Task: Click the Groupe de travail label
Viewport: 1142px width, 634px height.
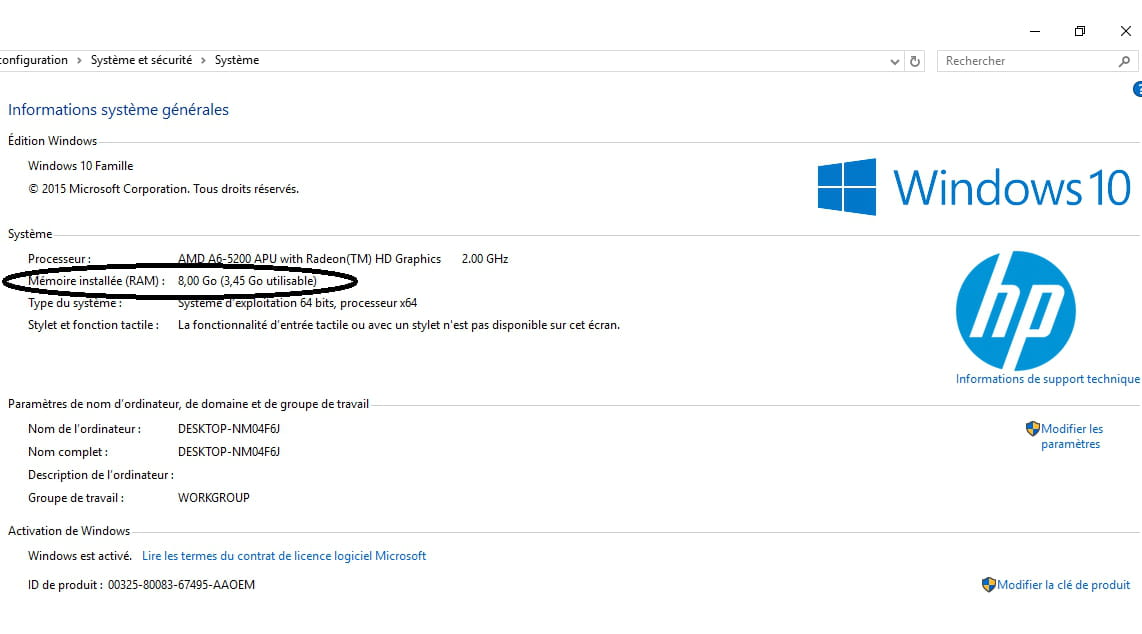Action: [x=76, y=498]
